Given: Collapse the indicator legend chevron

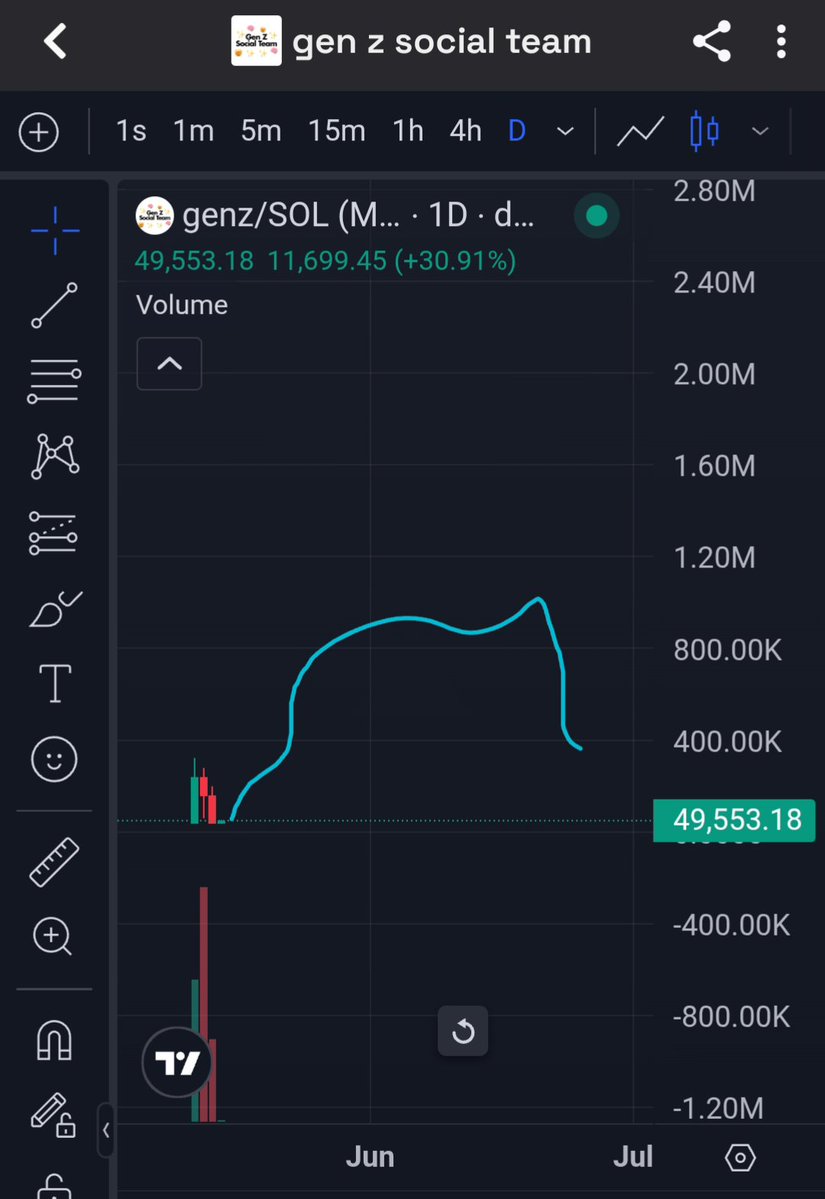Looking at the screenshot, I should pyautogui.click(x=169, y=363).
